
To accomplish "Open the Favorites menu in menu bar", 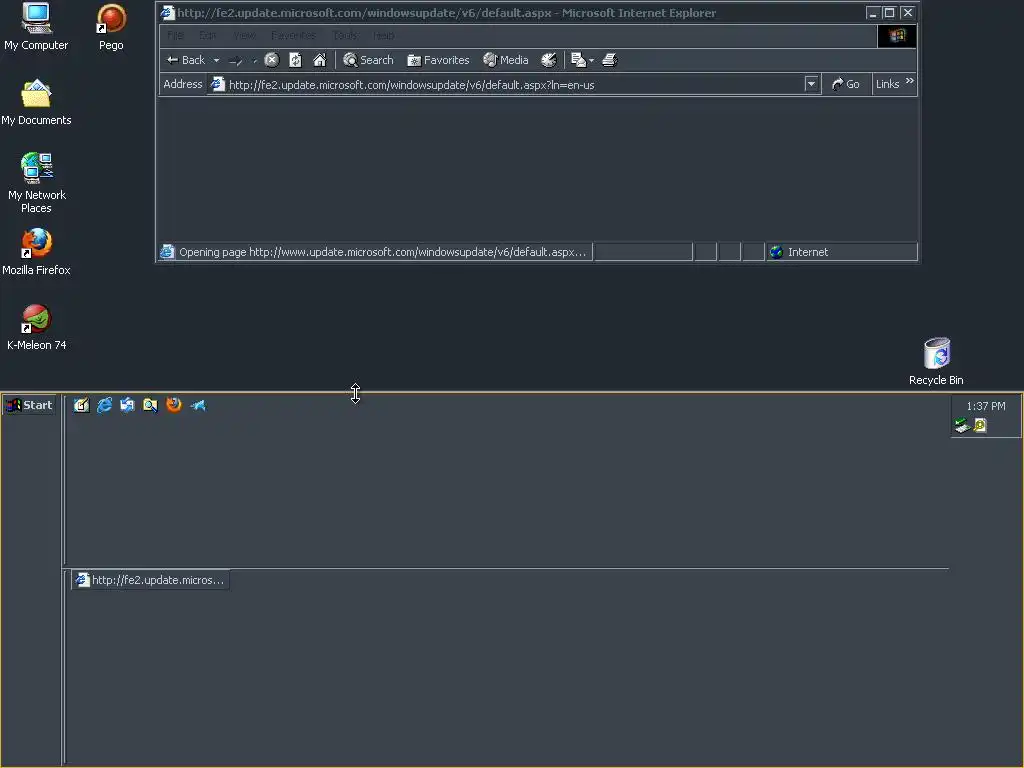I will [293, 35].
